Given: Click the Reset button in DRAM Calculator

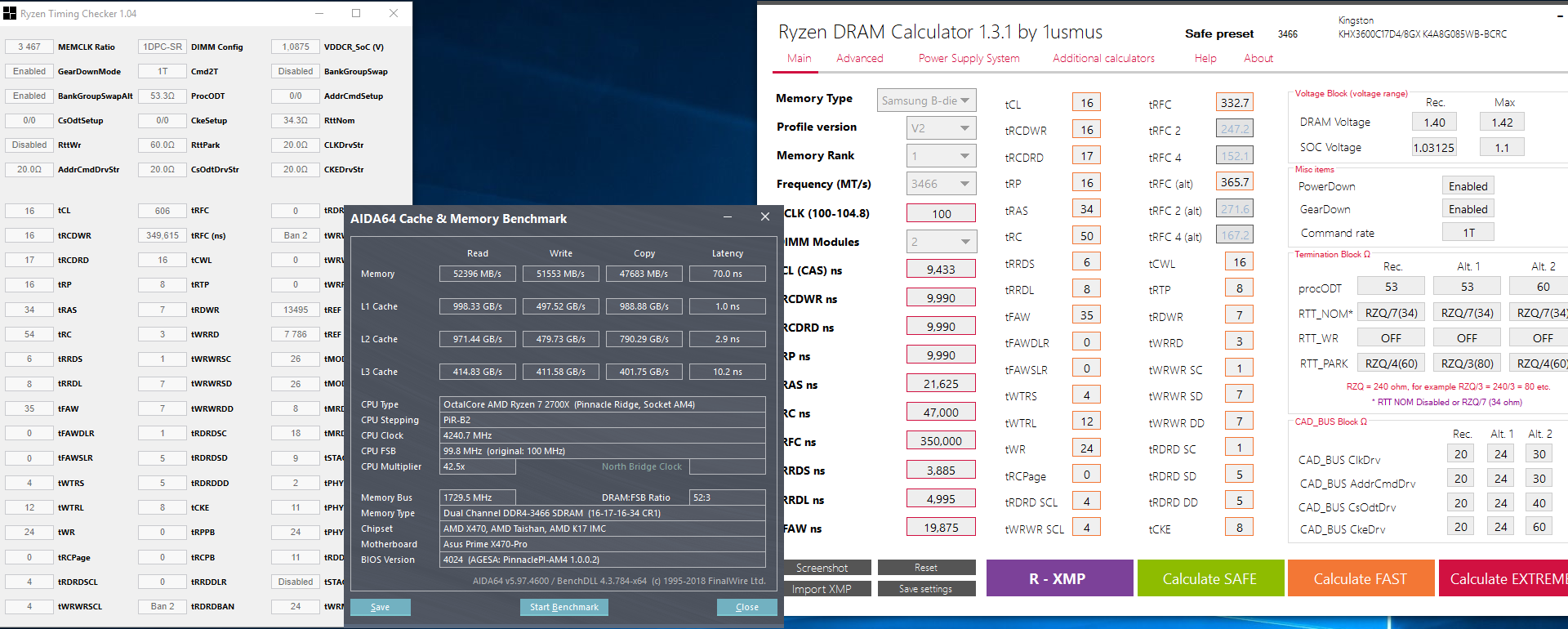Looking at the screenshot, I should 926,568.
